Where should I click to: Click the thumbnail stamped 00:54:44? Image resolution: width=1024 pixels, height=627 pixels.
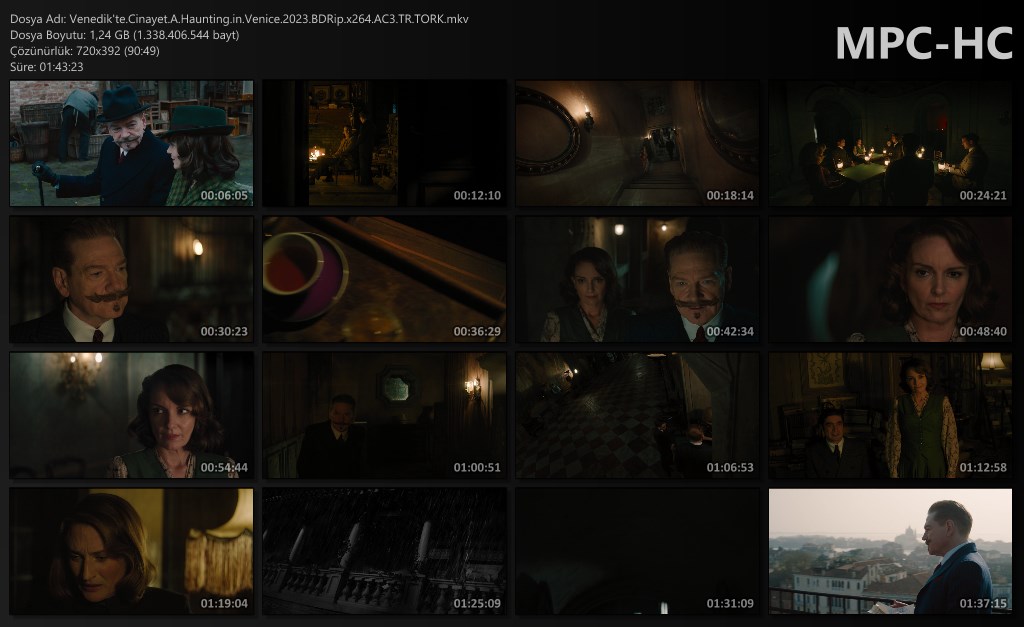tap(131, 415)
